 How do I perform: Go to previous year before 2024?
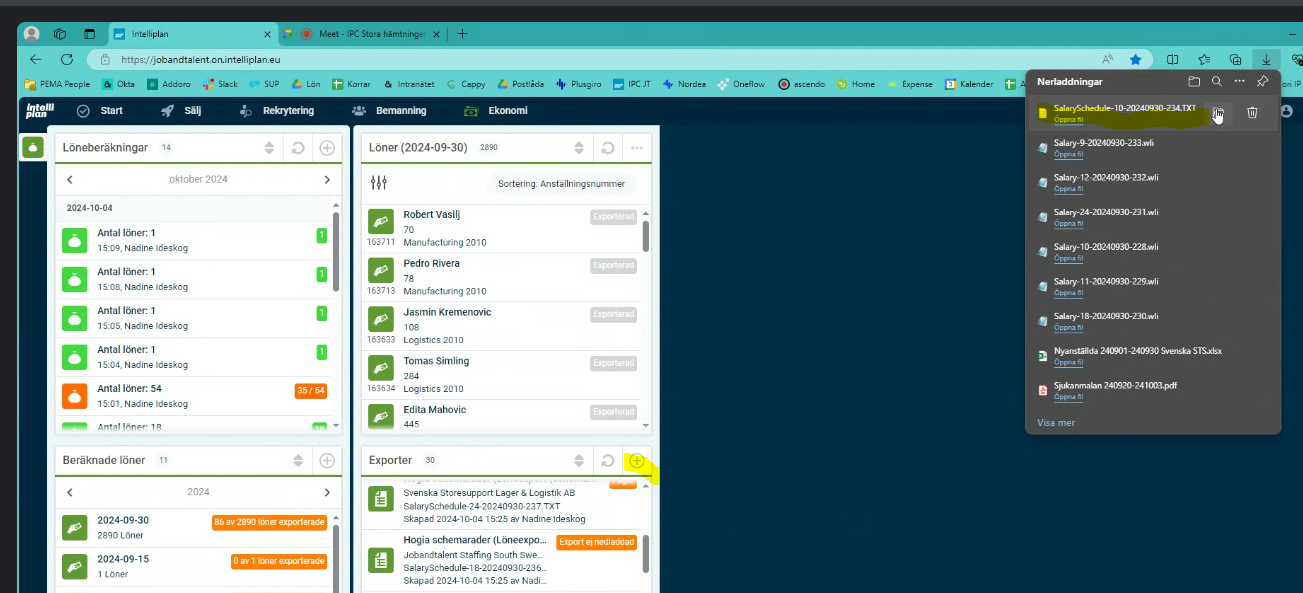click(70, 493)
